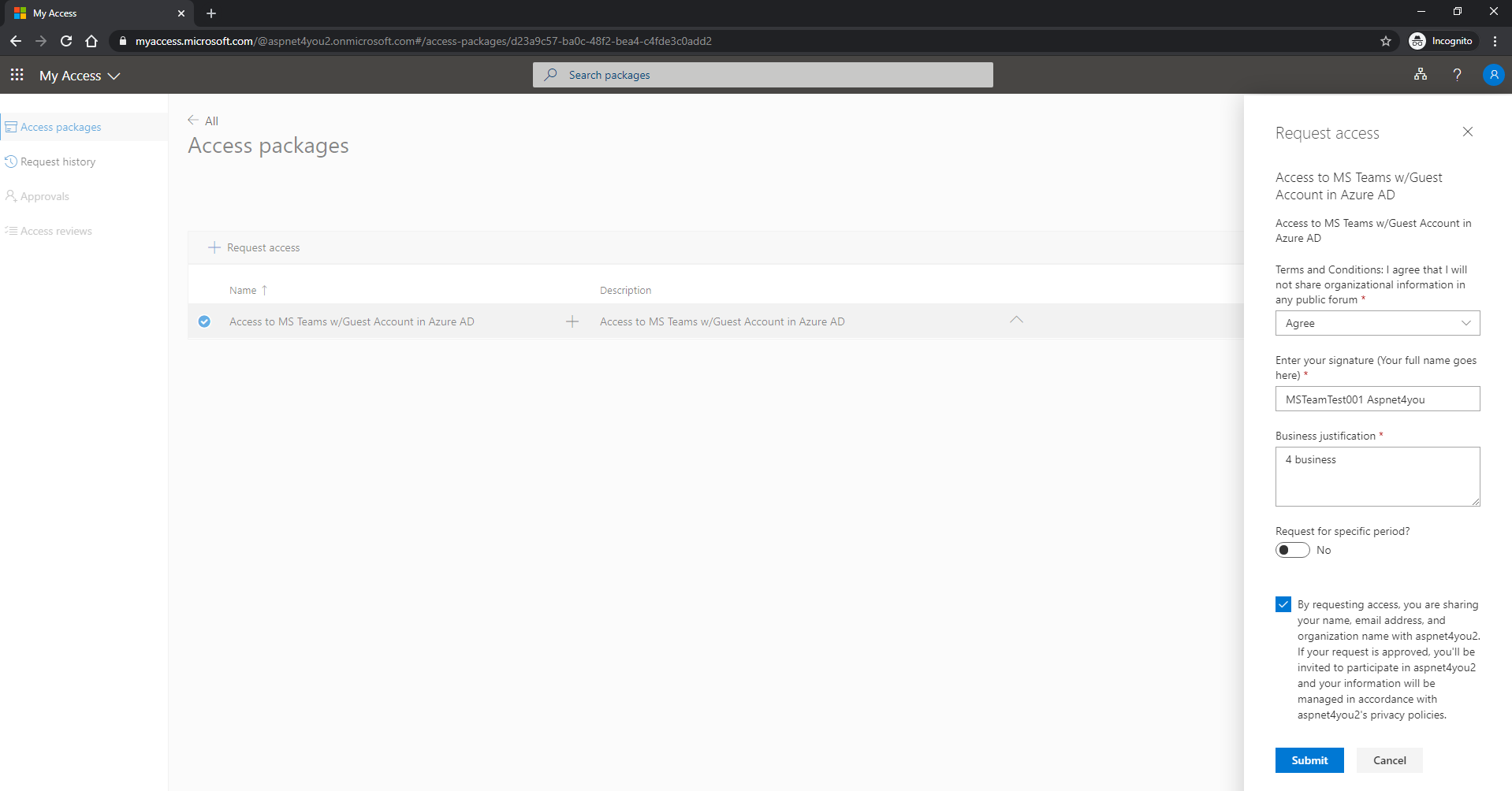The width and height of the screenshot is (1512, 791).
Task: Sort by Name column header
Action: coord(248,290)
